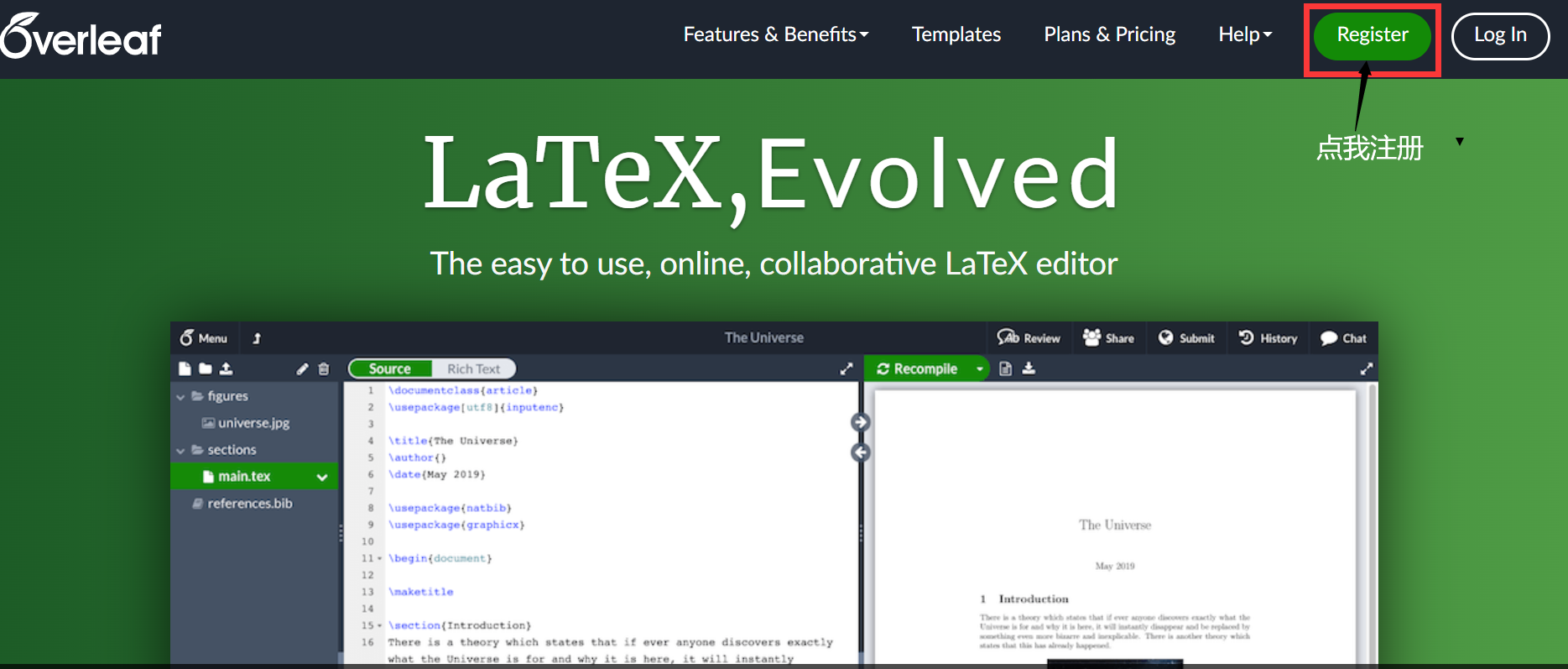
Task: Click the \documentclass{article} code line
Action: (x=463, y=390)
